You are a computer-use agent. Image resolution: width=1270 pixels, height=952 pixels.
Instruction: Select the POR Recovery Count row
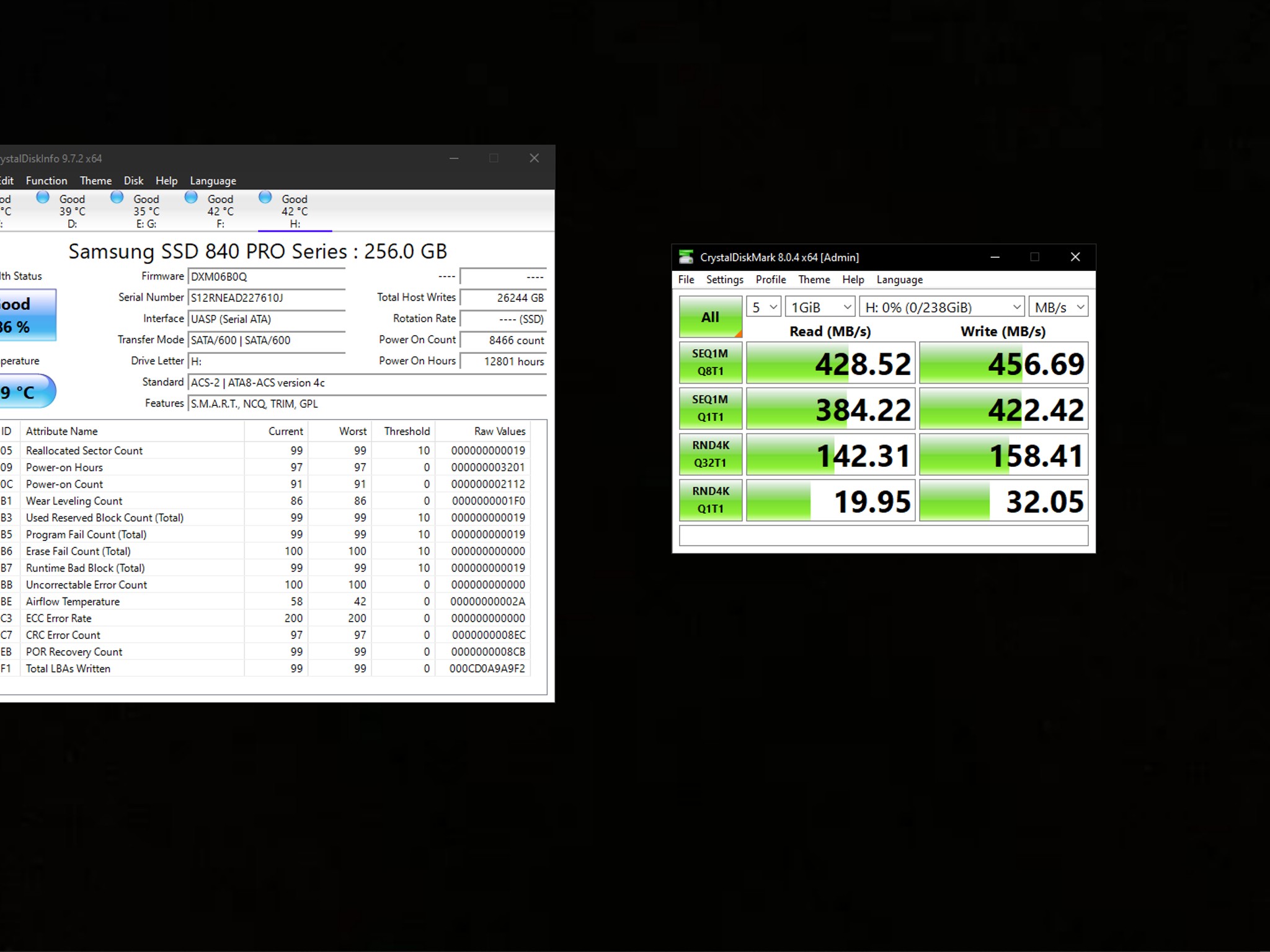tap(265, 651)
